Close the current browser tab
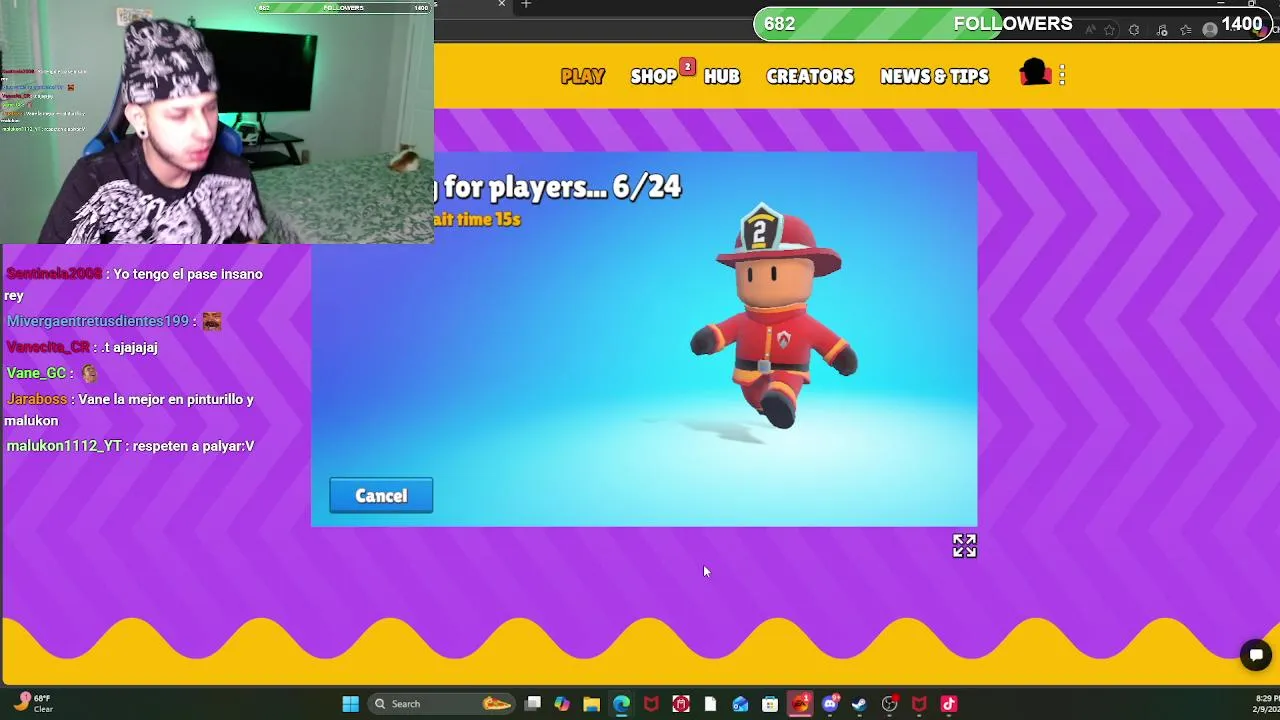The width and height of the screenshot is (1280, 720). (502, 4)
